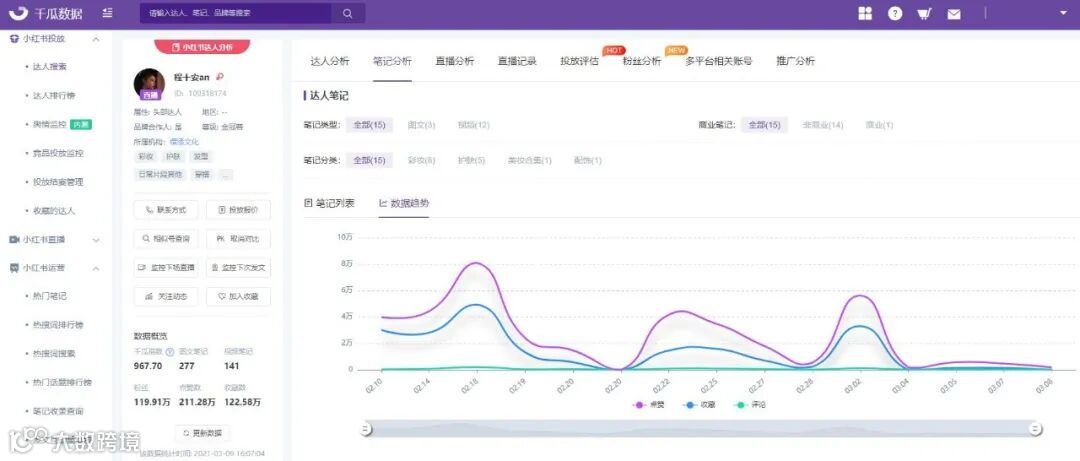Select 彩妆(8) under 笔记分类
The image size is (1080, 461).
422,160
